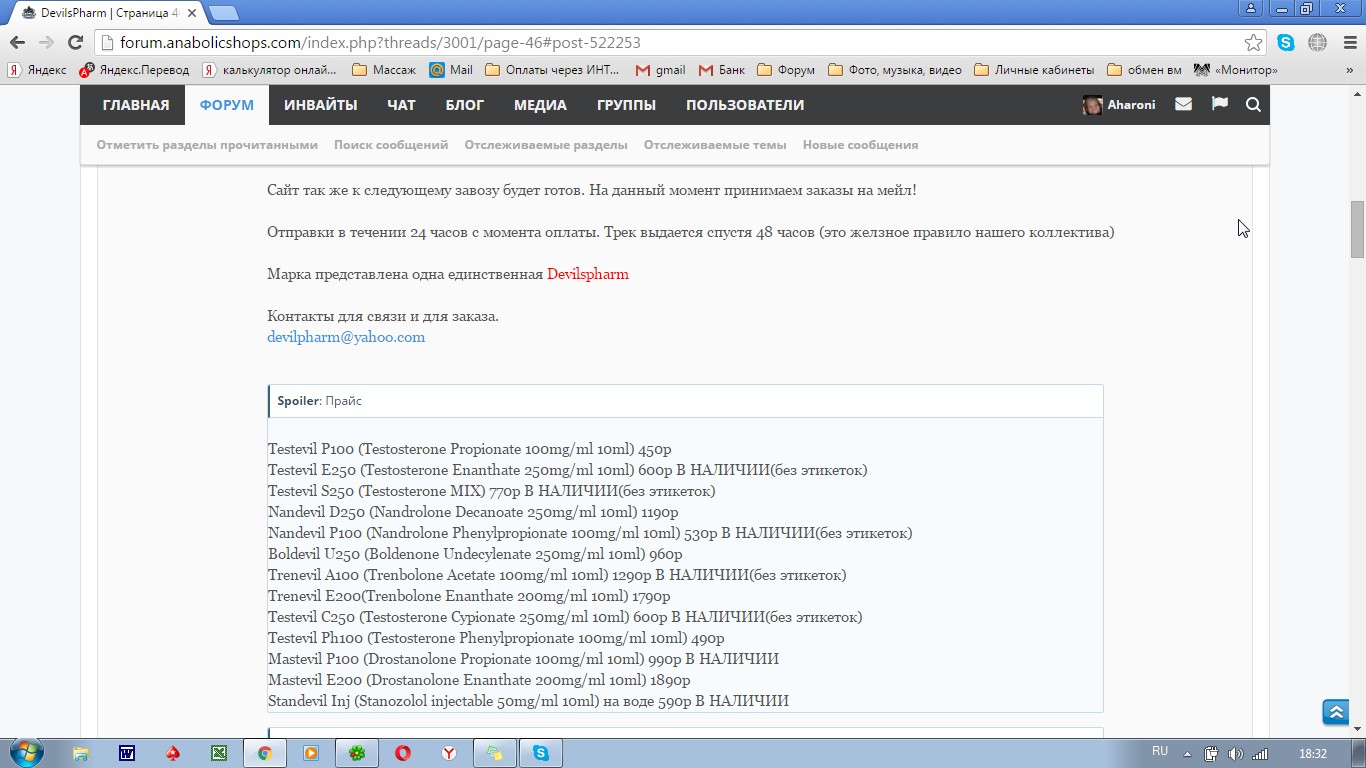Viewport: 1366px width, 768px height.
Task: Open the Chrome hamburger menu
Action: pyautogui.click(x=1349, y=43)
